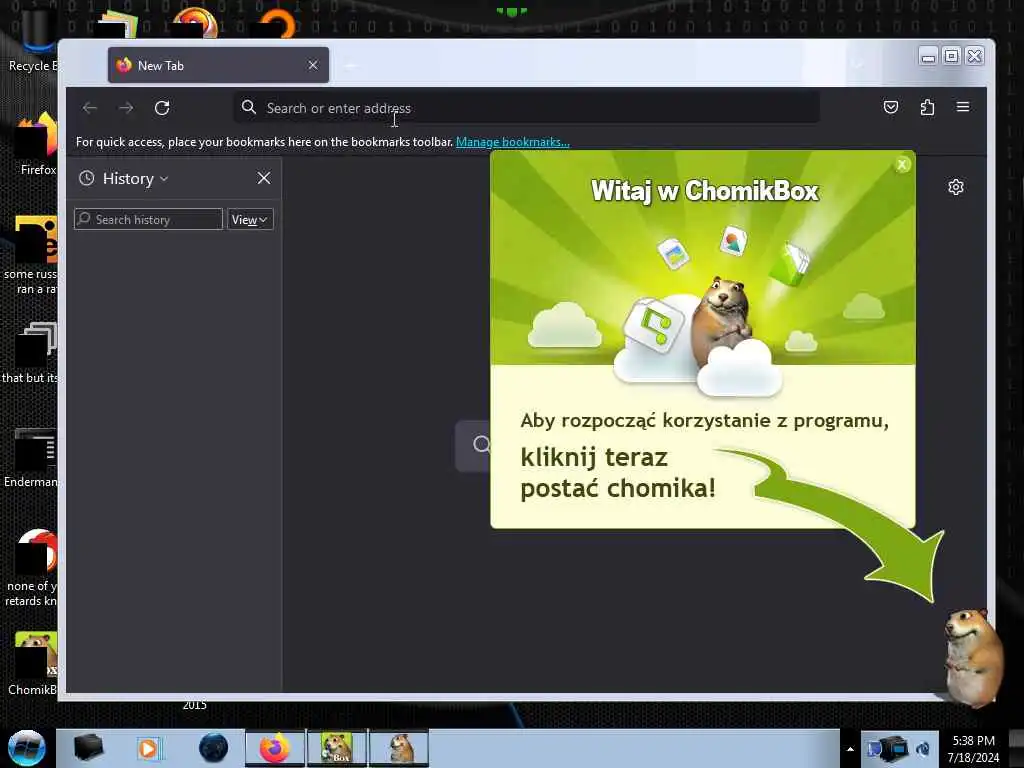Click the volume tray icon

click(923, 748)
